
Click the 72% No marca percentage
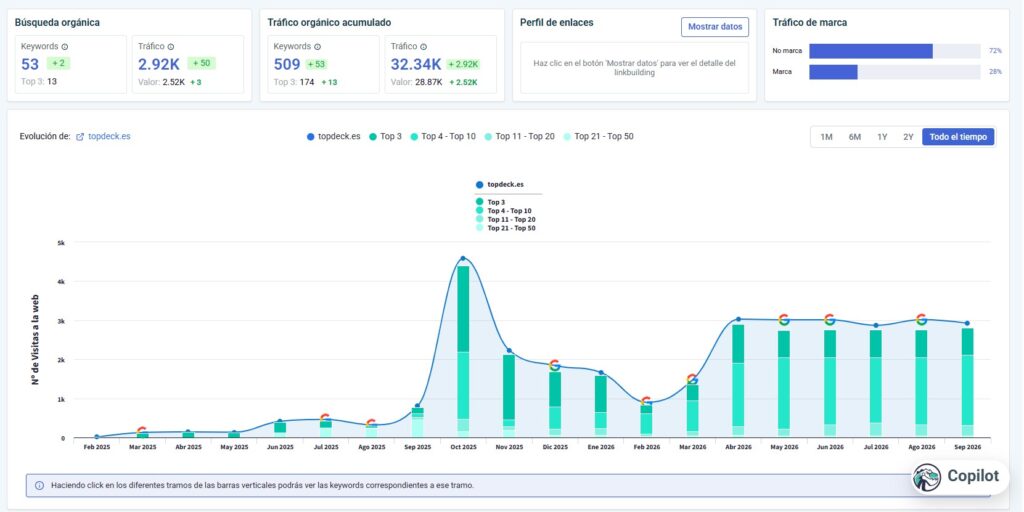click(995, 51)
